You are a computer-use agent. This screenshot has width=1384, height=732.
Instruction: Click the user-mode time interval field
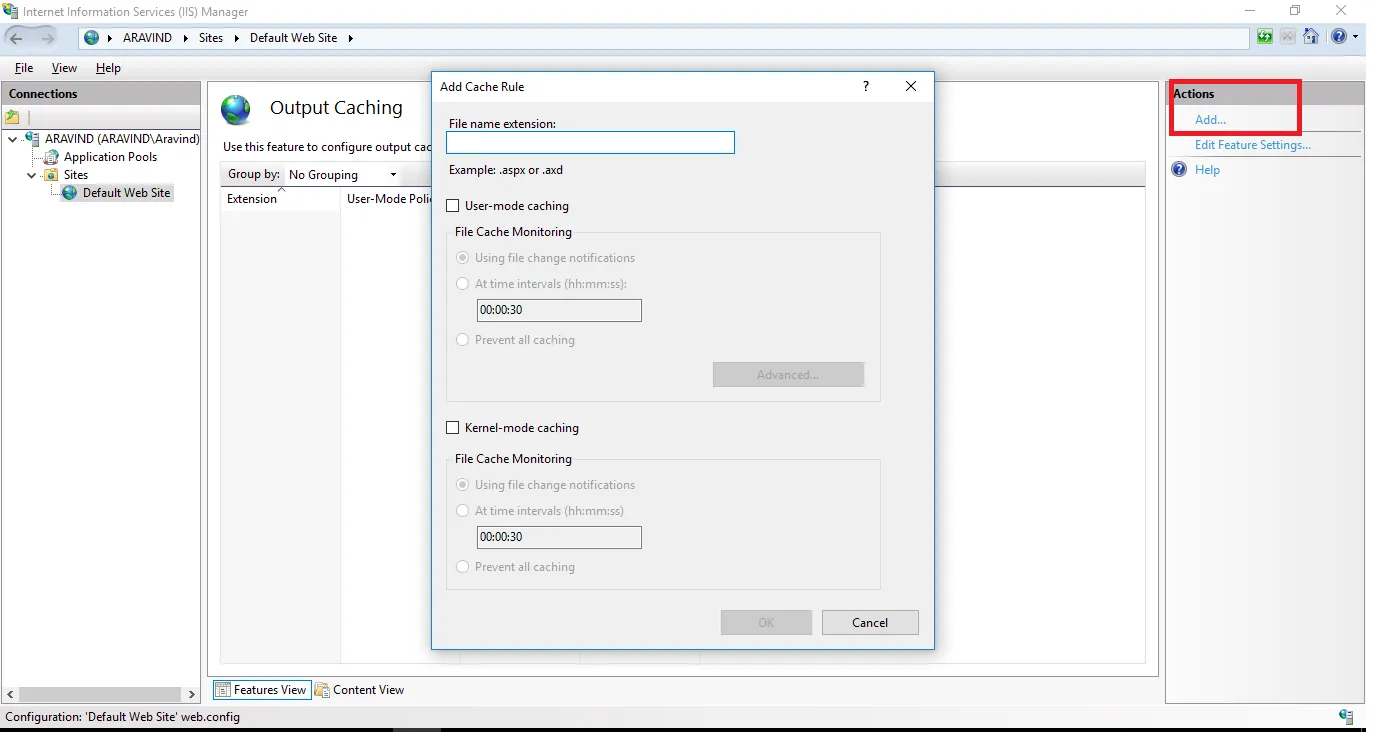tap(559, 310)
